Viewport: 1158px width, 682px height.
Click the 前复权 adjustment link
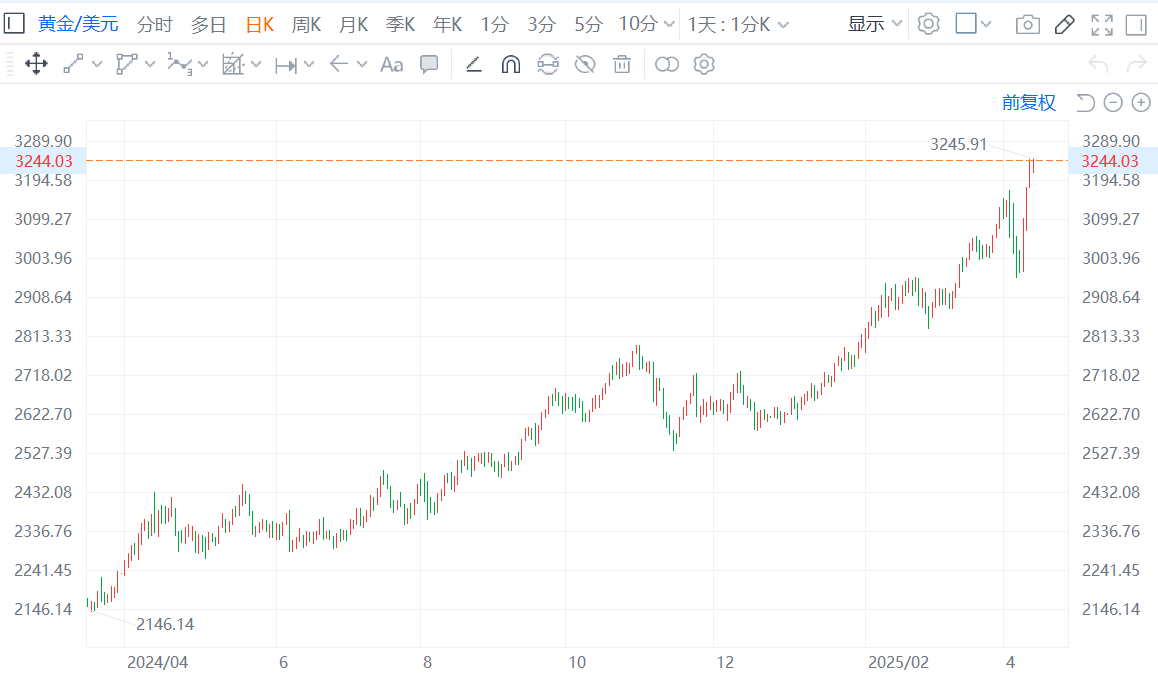(x=1028, y=102)
